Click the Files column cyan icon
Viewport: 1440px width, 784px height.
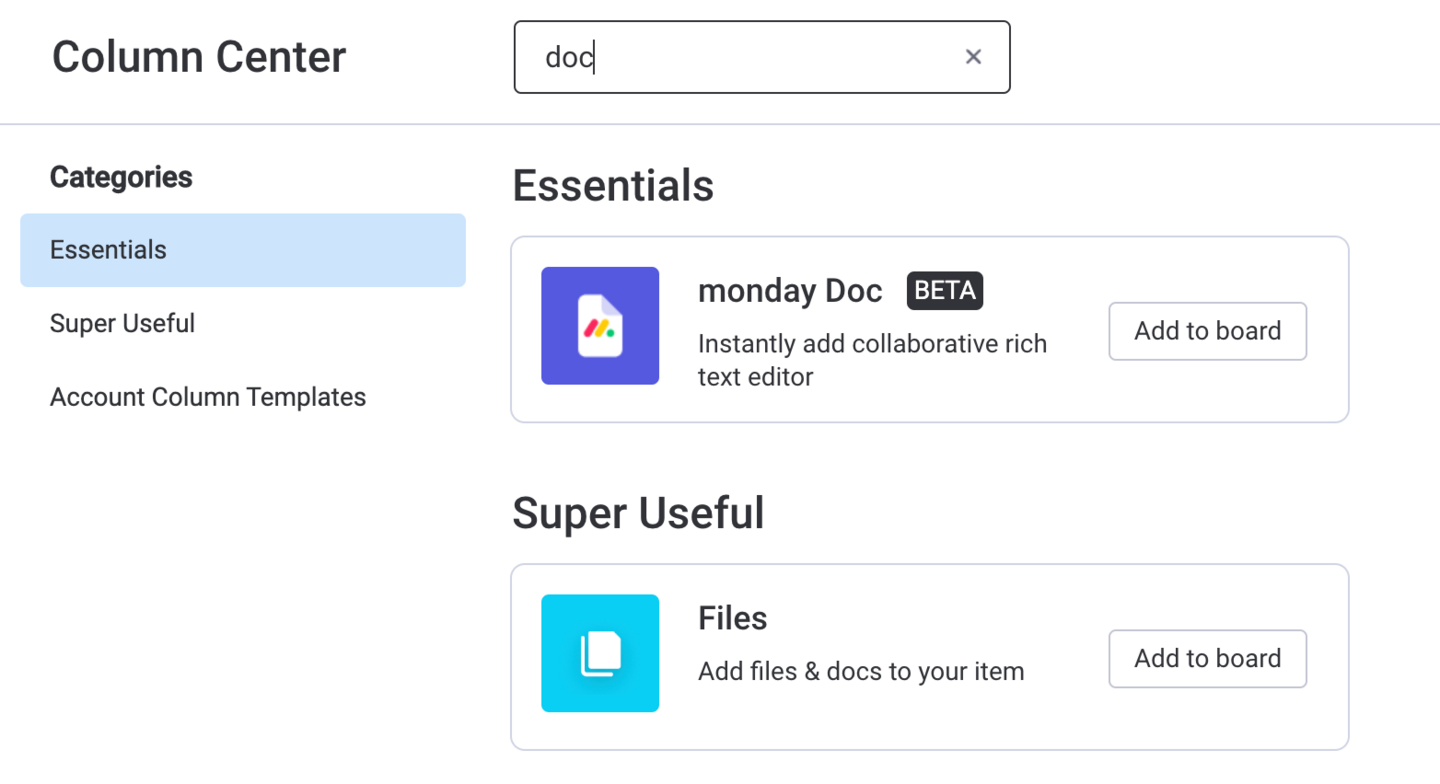600,653
